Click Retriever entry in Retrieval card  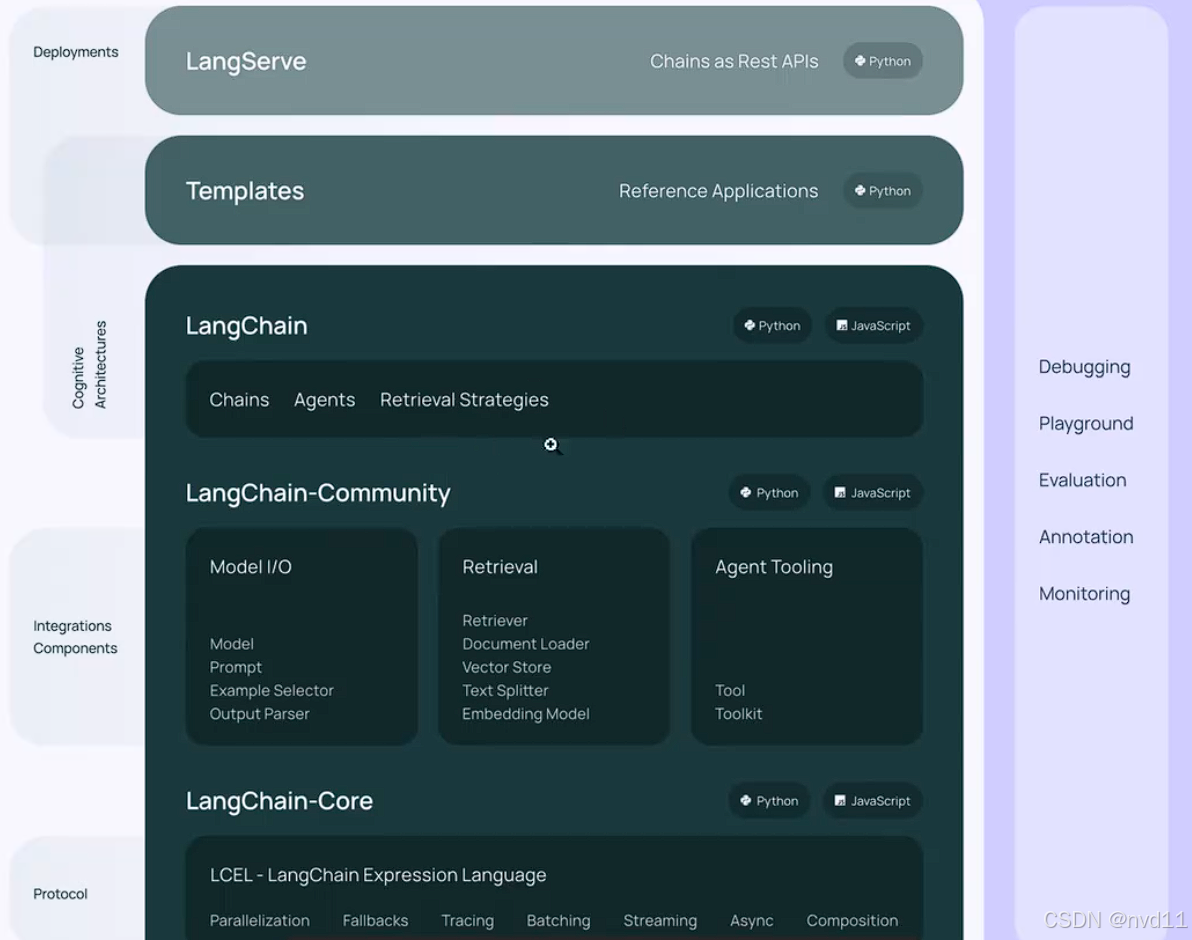point(495,620)
